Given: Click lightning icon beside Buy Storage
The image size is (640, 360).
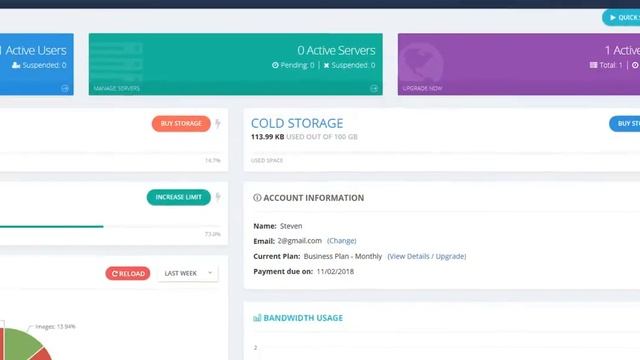Looking at the screenshot, I should pos(218,123).
